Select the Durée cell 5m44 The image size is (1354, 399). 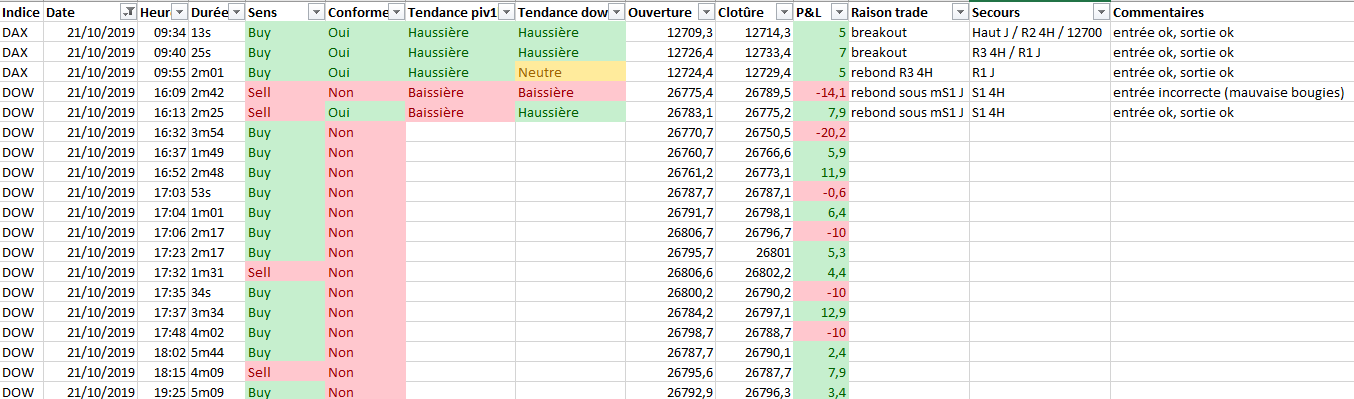pos(216,353)
